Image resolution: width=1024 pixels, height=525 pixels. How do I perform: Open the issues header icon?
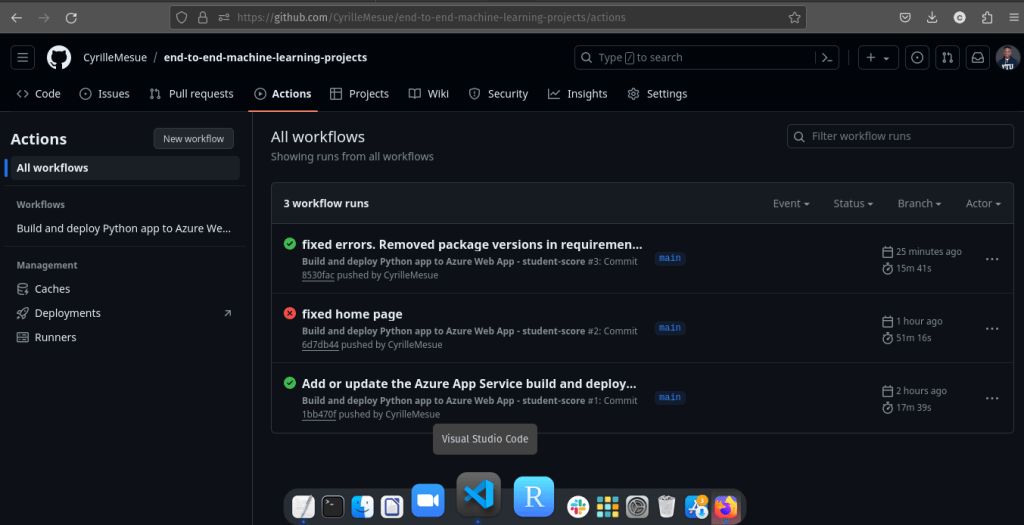point(917,58)
